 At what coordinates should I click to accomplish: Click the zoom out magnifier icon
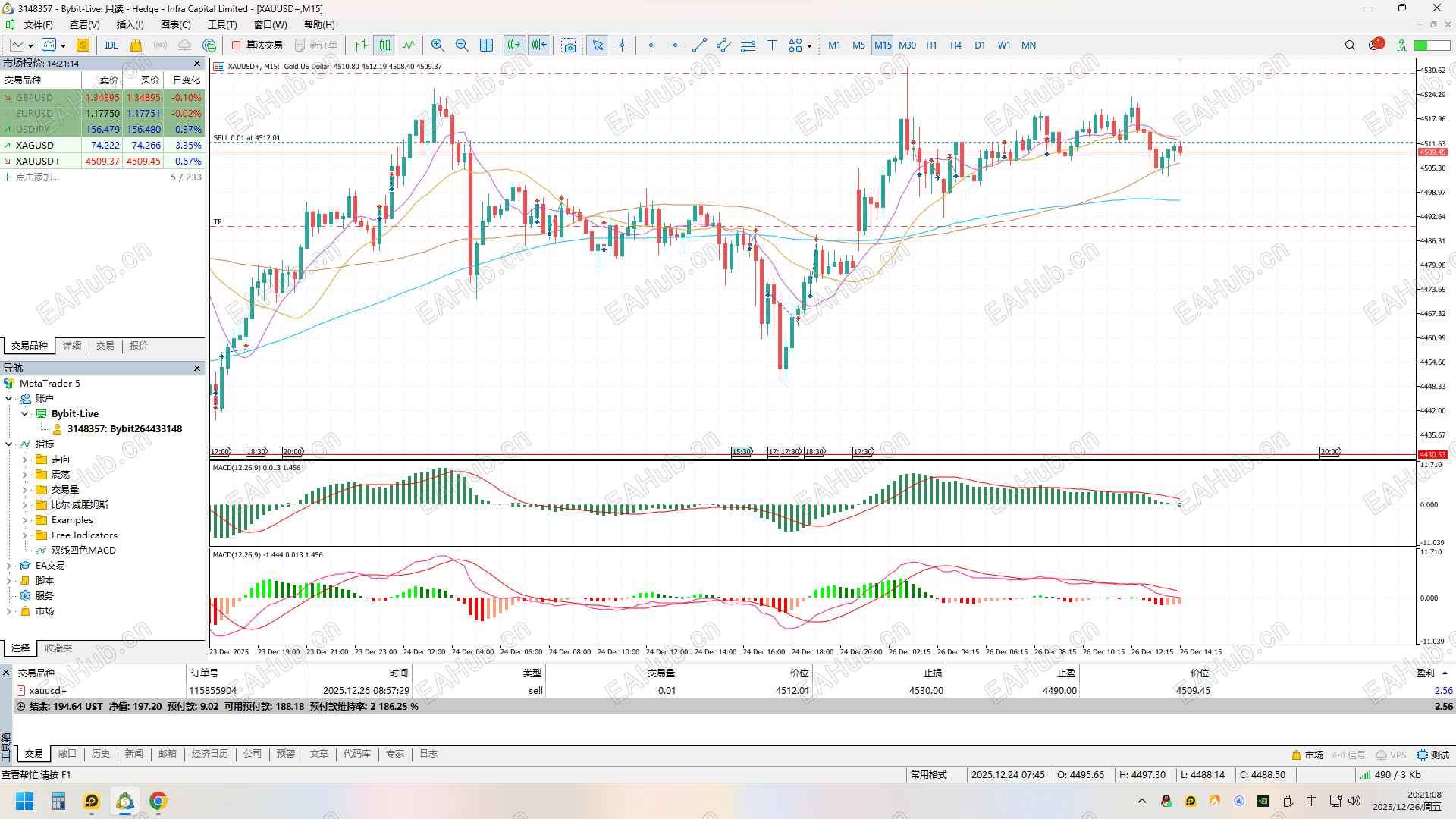[x=462, y=45]
